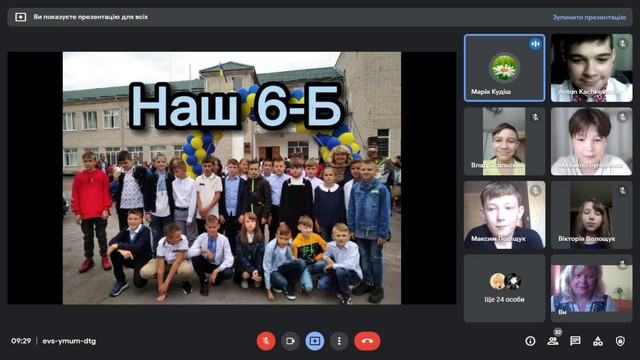Stop presenting via Зупинити презентацію link
The width and height of the screenshot is (640, 360).
point(589,17)
